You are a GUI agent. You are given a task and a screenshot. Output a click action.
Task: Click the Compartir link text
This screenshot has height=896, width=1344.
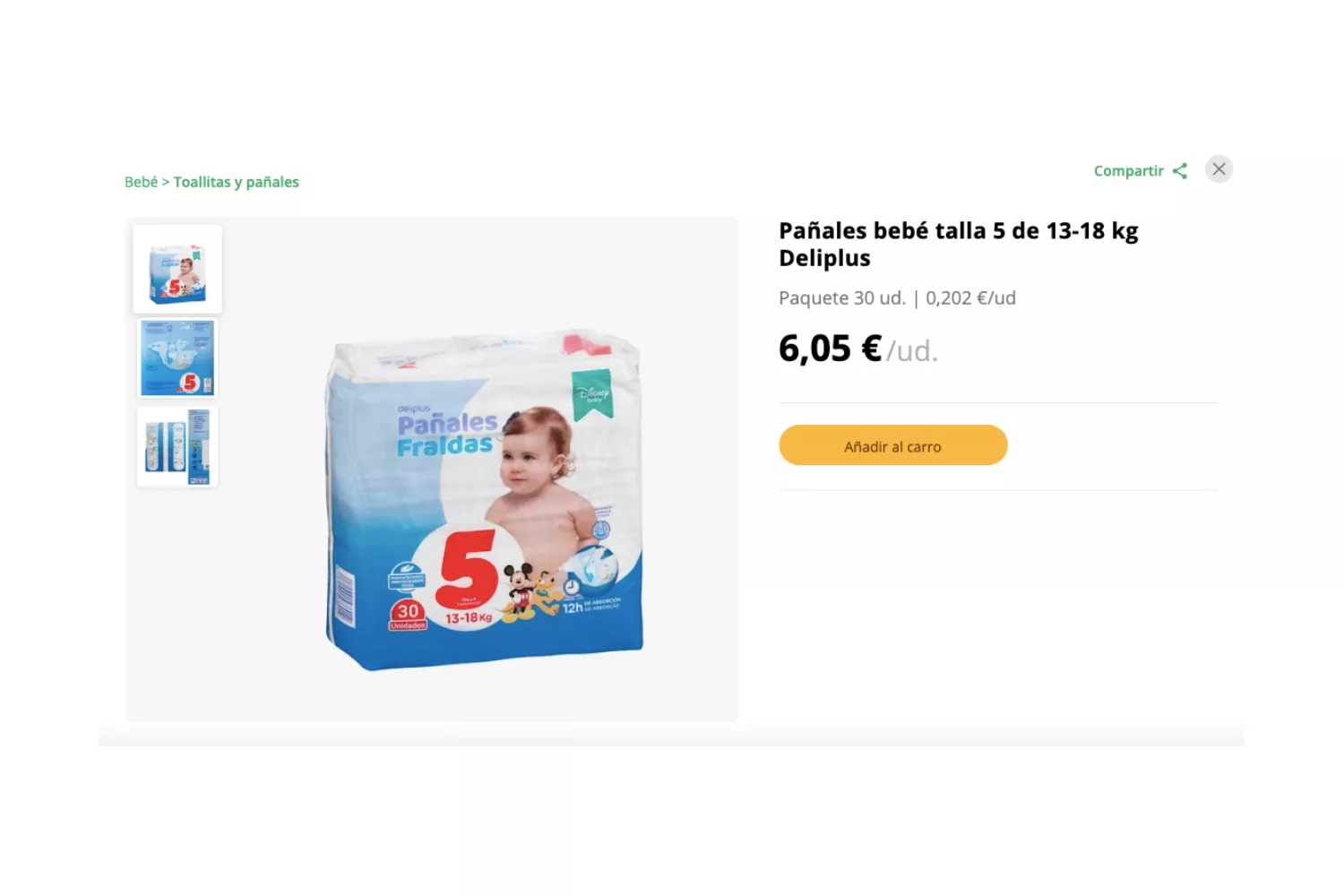1128,171
